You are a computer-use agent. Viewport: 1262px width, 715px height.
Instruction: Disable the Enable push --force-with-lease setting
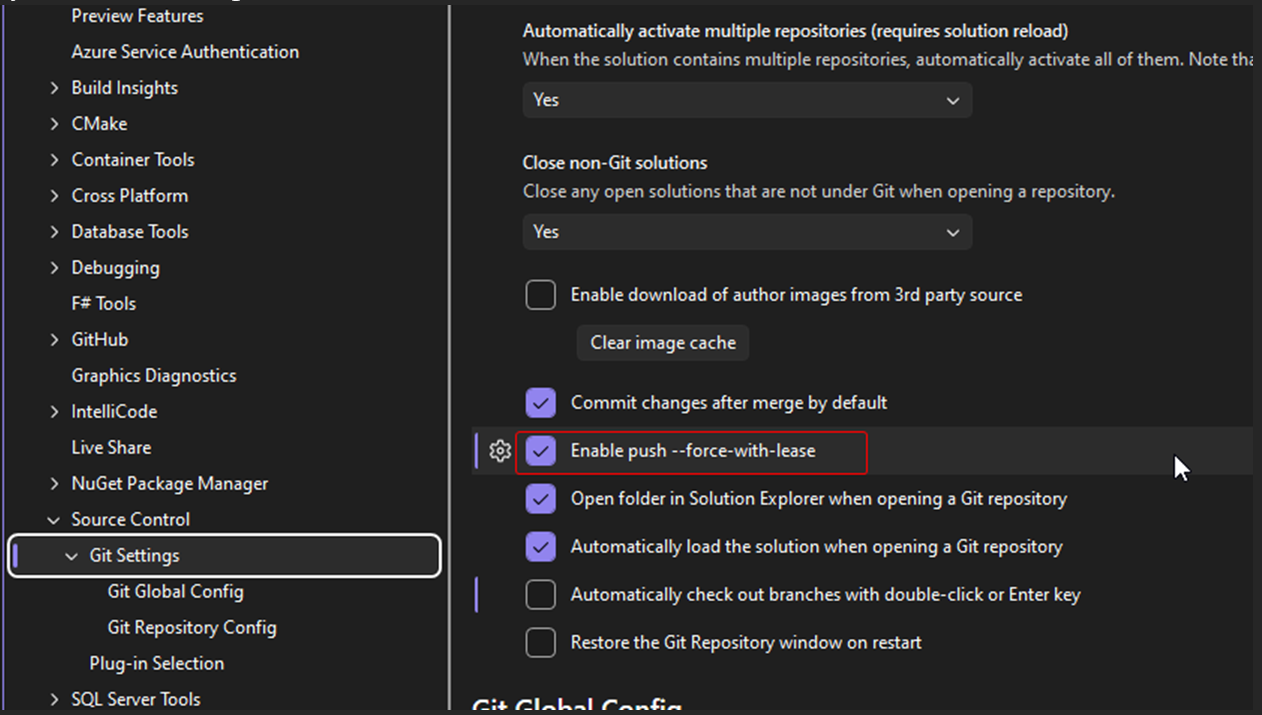click(x=540, y=451)
